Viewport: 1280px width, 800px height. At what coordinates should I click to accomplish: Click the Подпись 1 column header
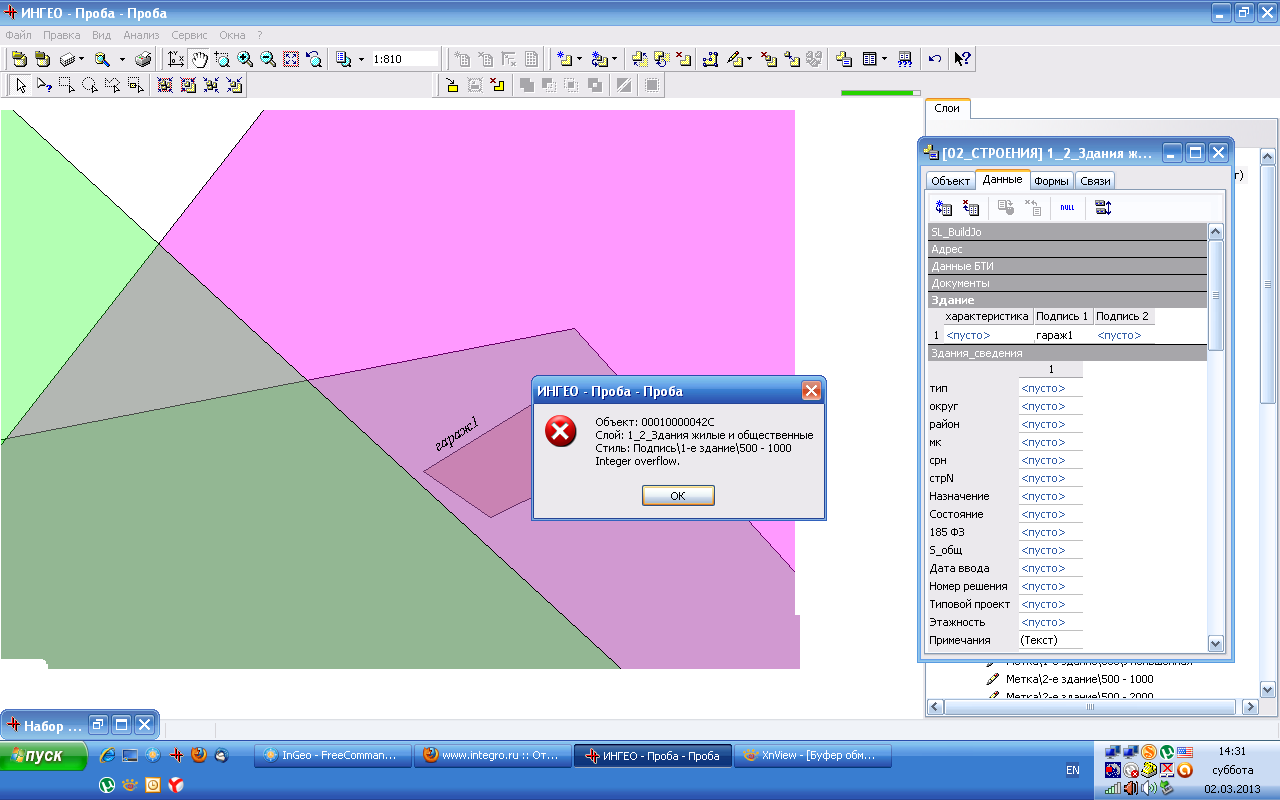[1062, 316]
